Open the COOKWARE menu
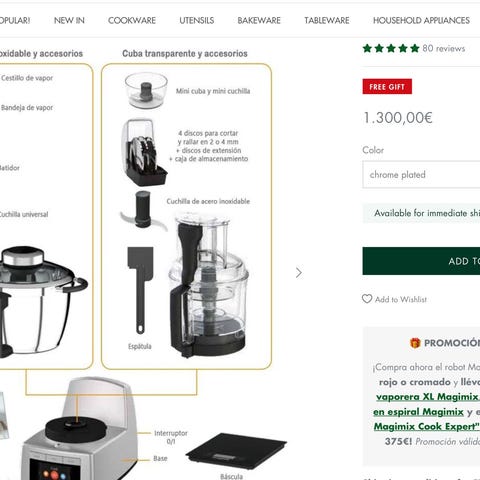The width and height of the screenshot is (480, 480). (x=132, y=20)
